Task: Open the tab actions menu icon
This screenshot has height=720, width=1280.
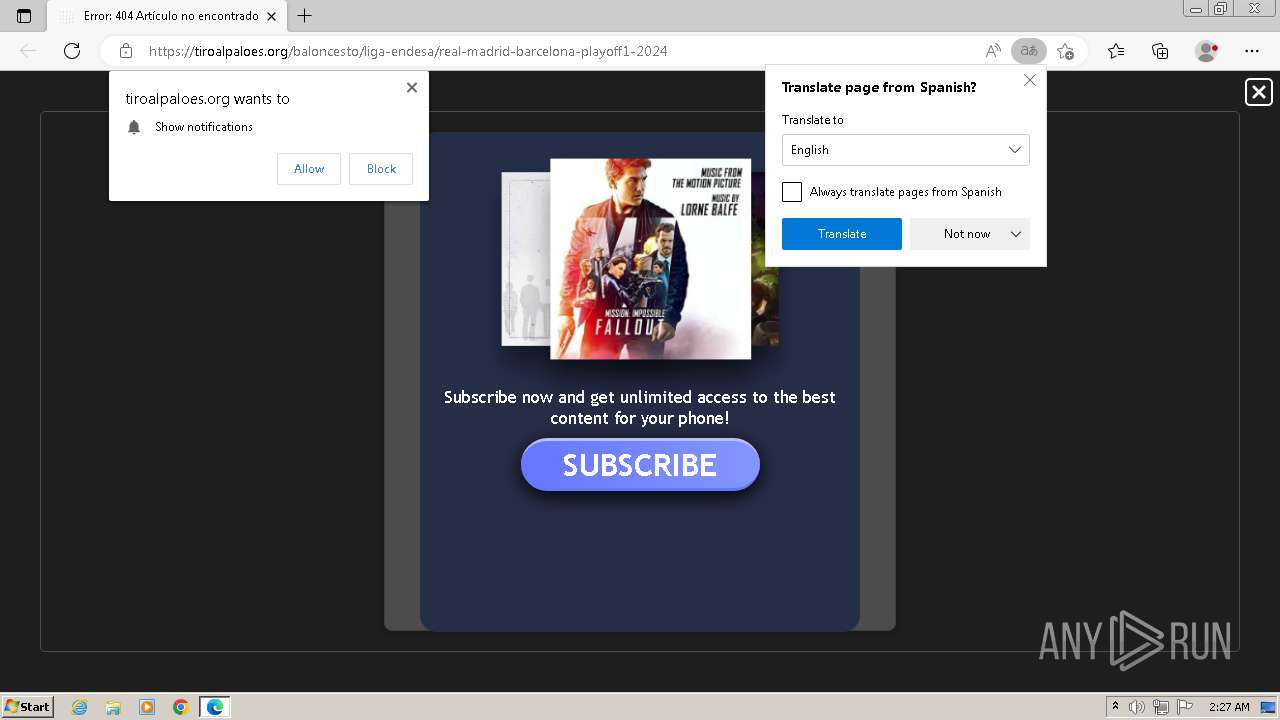Action: pyautogui.click(x=24, y=16)
